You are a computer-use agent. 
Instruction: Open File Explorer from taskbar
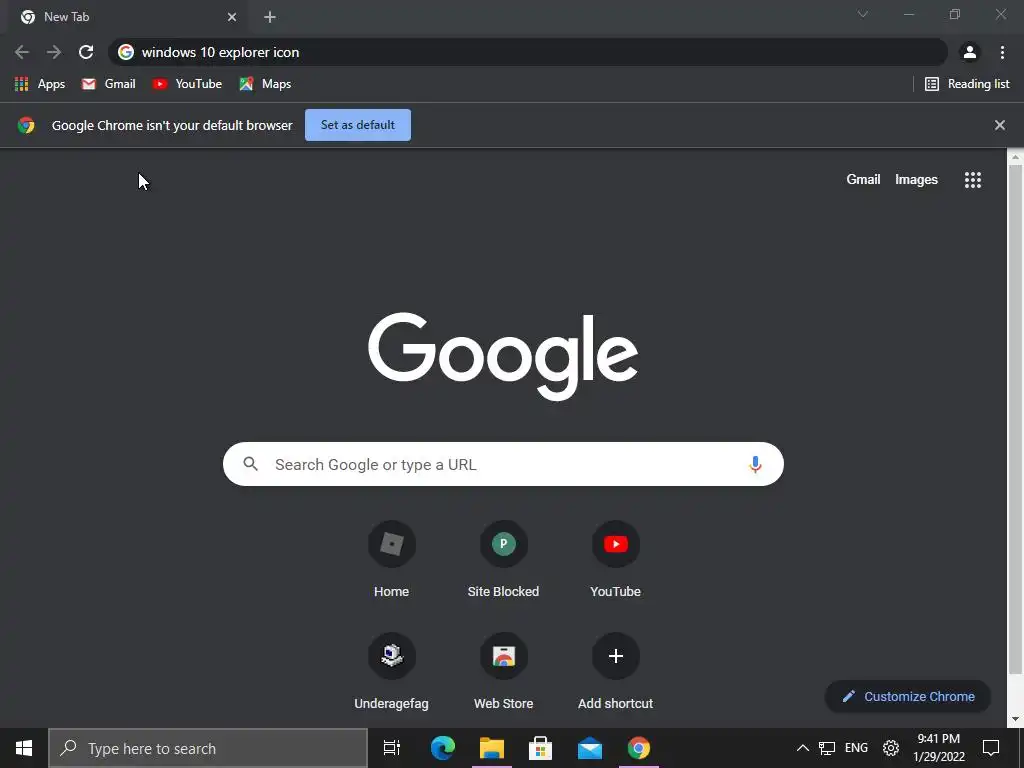[492, 748]
